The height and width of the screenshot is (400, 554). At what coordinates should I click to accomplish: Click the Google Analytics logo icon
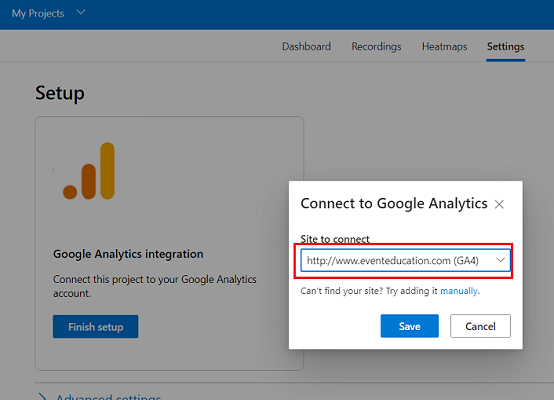coord(89,171)
